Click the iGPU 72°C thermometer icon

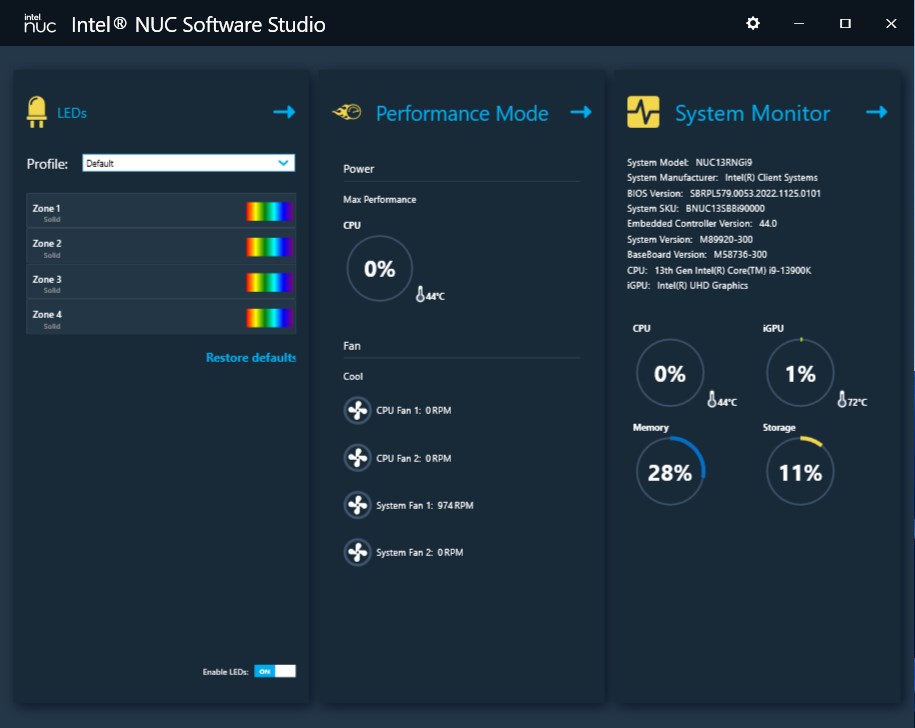point(841,400)
